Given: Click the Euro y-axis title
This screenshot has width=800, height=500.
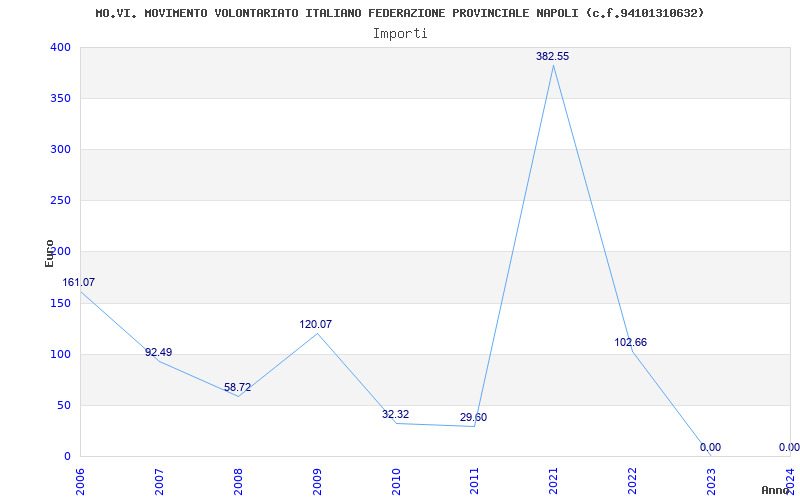Looking at the screenshot, I should (x=49, y=253).
